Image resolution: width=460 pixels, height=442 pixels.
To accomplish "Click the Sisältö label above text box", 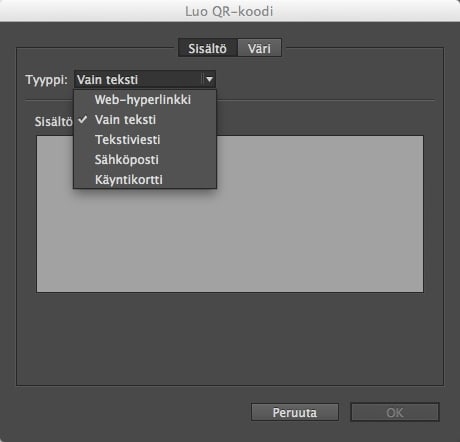I will pos(53,122).
